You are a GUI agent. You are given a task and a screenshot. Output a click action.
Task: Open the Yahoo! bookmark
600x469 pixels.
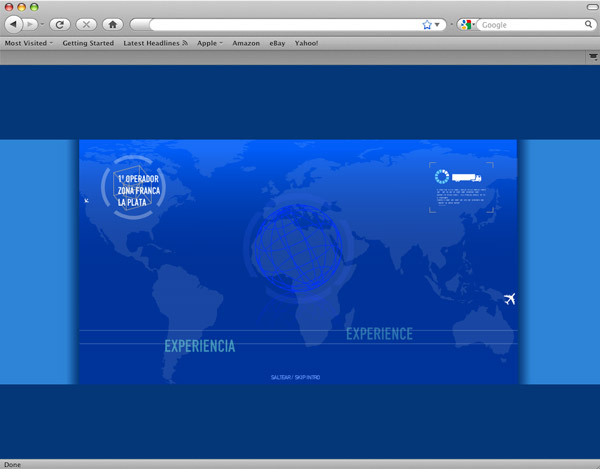tap(307, 43)
